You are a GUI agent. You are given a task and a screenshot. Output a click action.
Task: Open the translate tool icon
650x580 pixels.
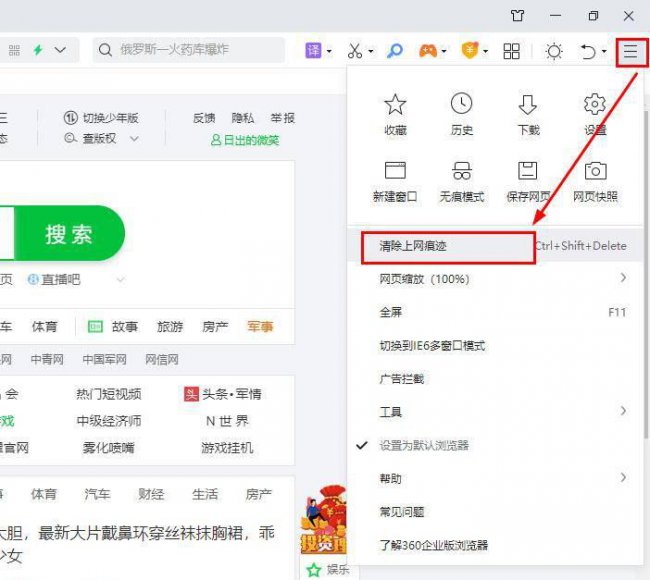pyautogui.click(x=313, y=51)
